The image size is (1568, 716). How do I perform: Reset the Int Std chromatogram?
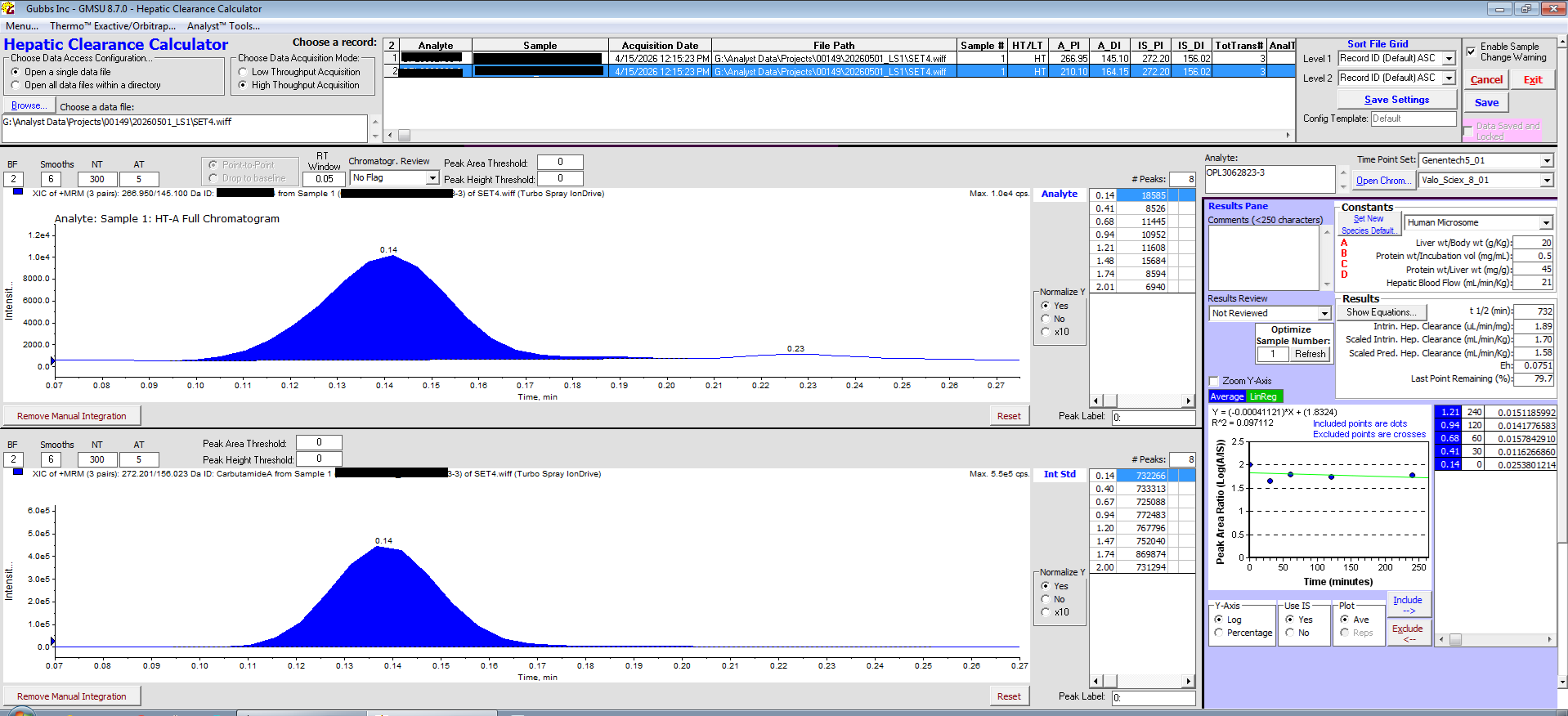(x=1009, y=696)
